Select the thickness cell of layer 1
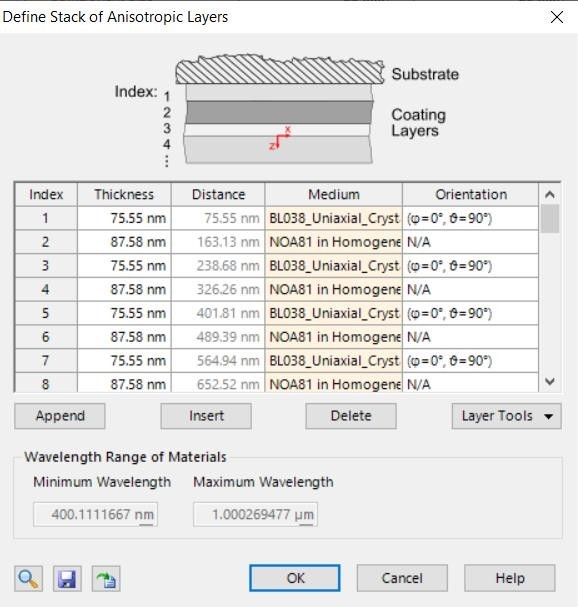 pos(124,218)
